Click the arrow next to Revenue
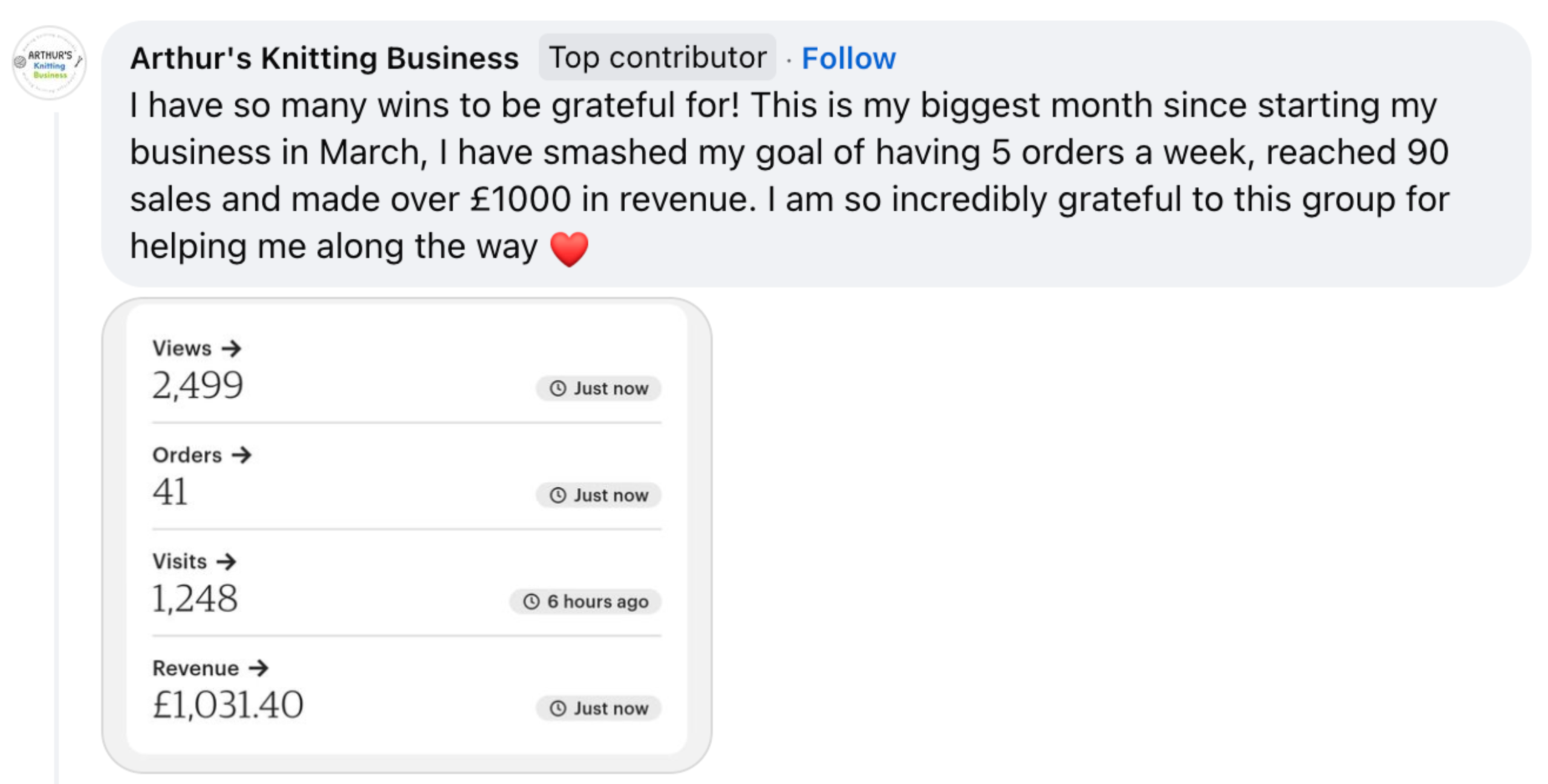Viewport: 1548px width, 784px height. point(258,668)
